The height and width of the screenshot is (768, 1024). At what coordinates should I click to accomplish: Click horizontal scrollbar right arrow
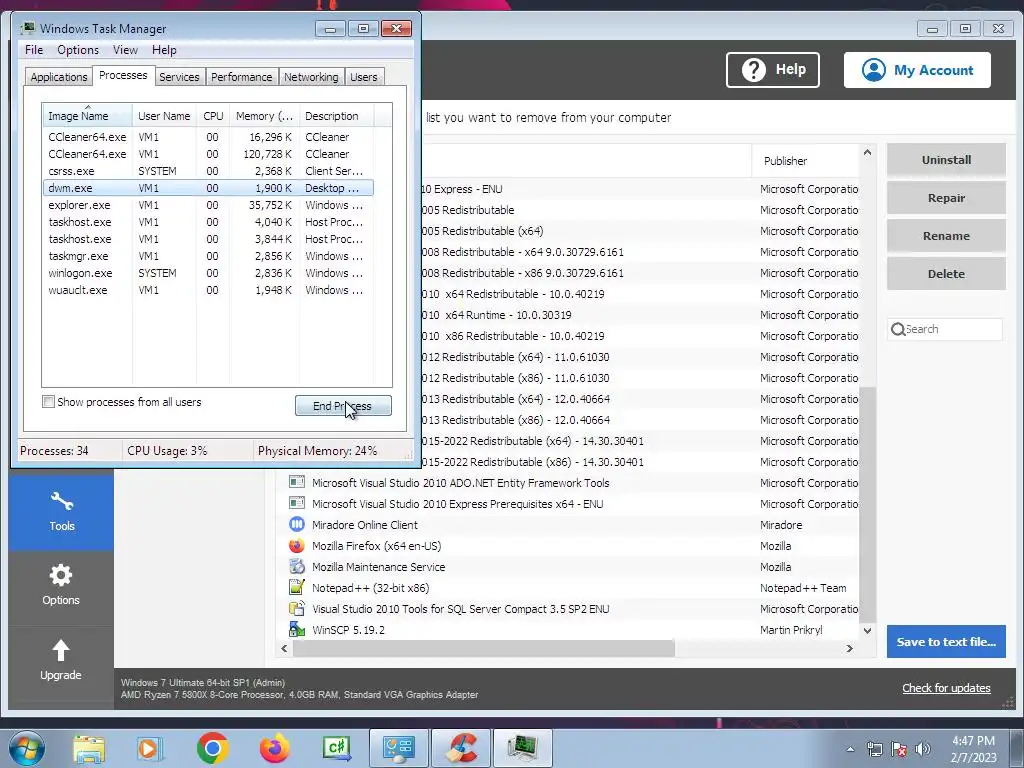(850, 648)
